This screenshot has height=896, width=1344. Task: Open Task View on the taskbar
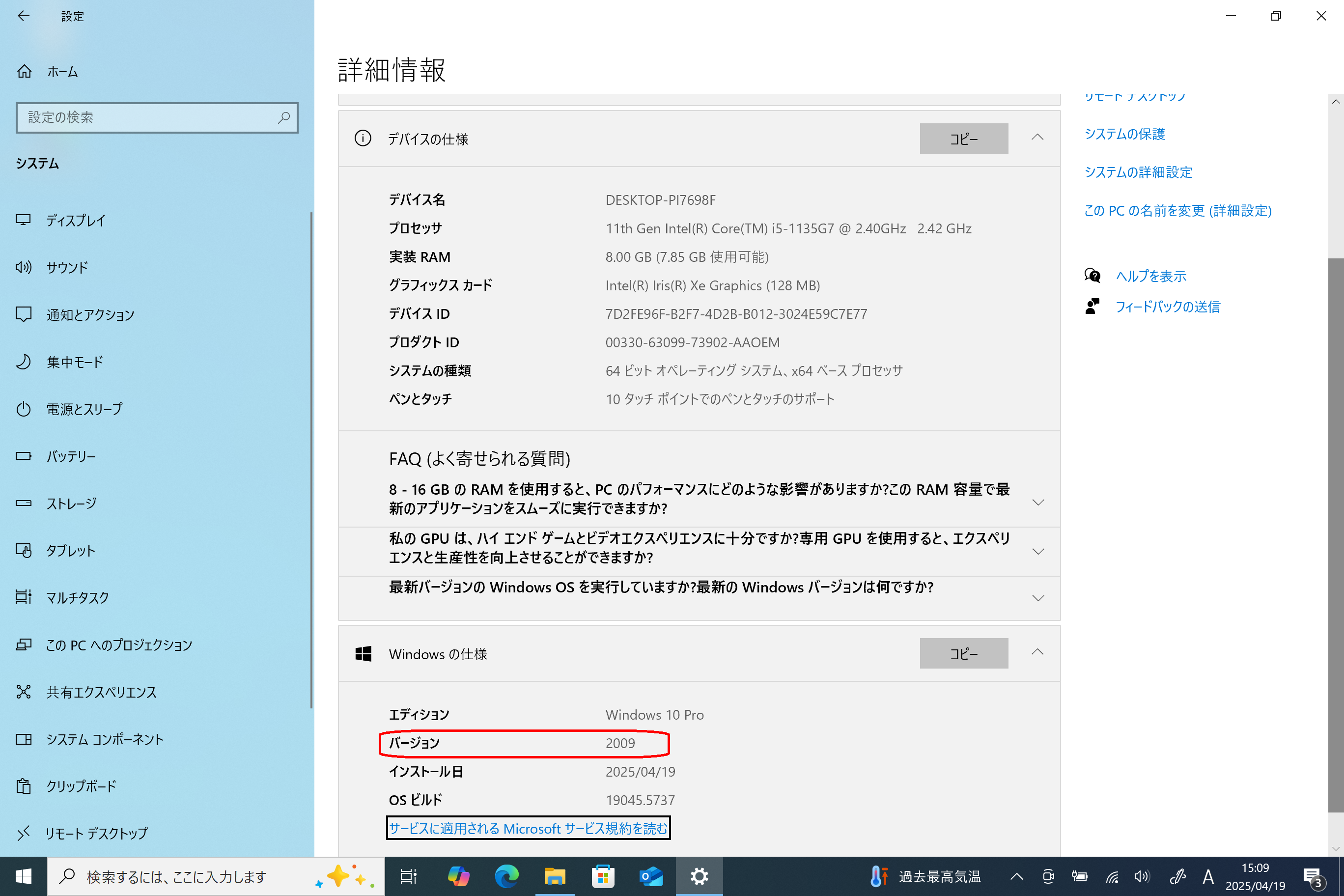click(408, 876)
